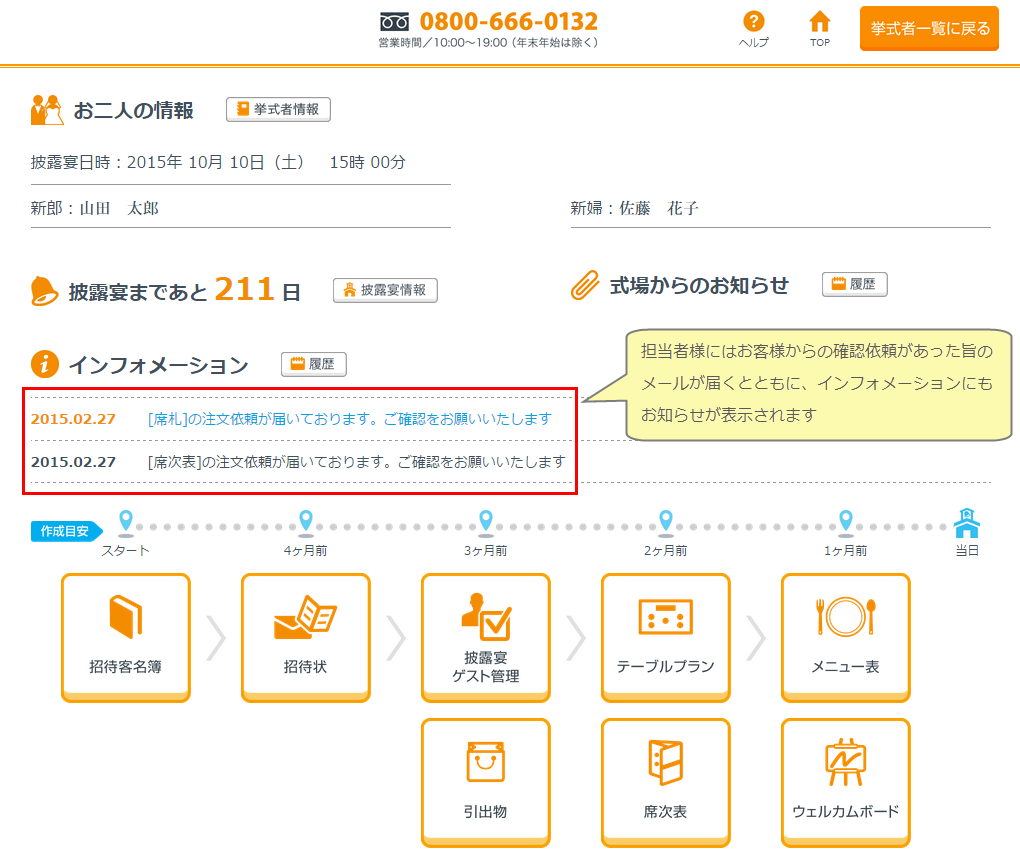Viewport: 1020px width, 854px height.
Task: Open 招待状 invitation tile
Action: coord(305,637)
